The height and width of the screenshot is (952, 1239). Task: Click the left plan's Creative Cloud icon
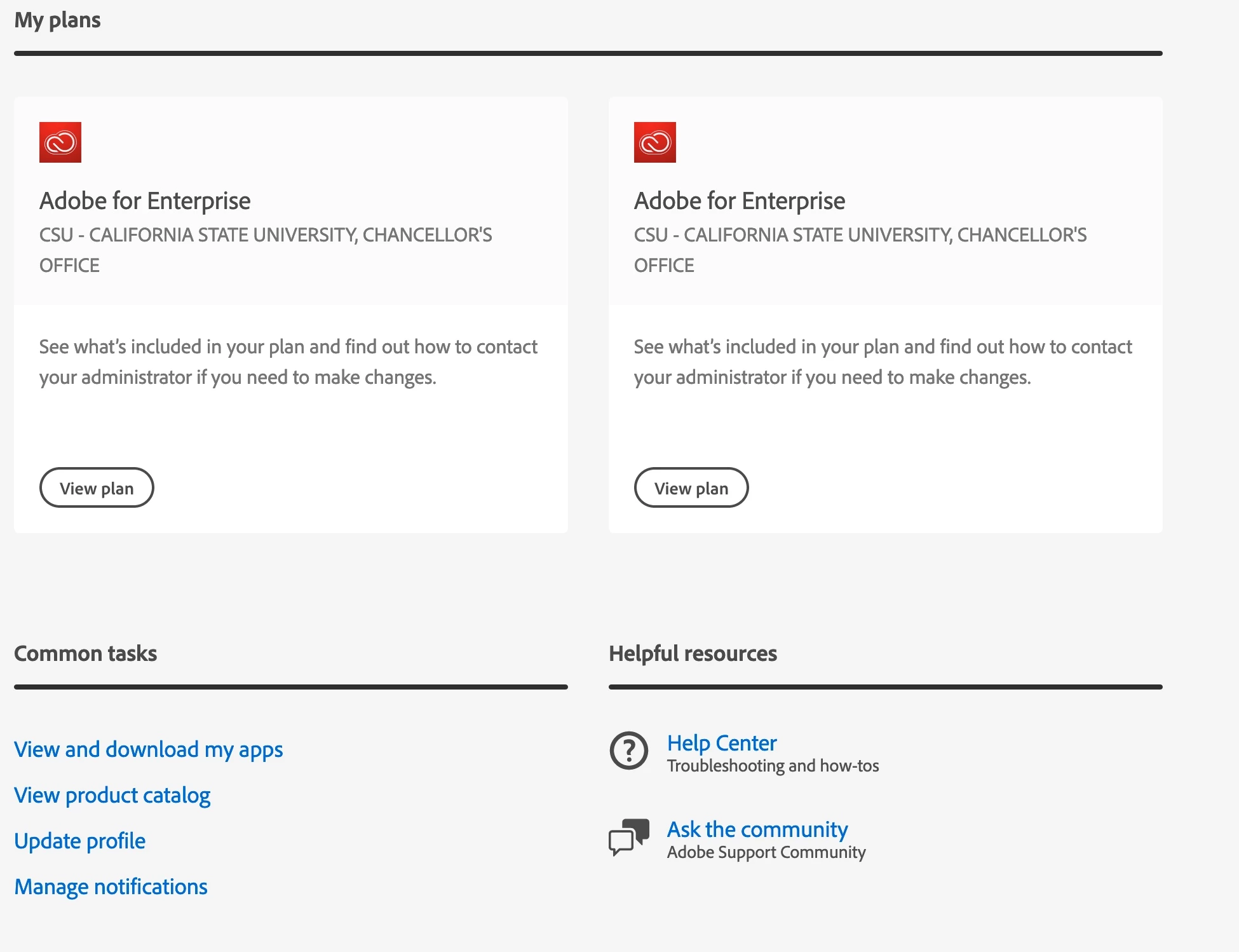point(60,142)
